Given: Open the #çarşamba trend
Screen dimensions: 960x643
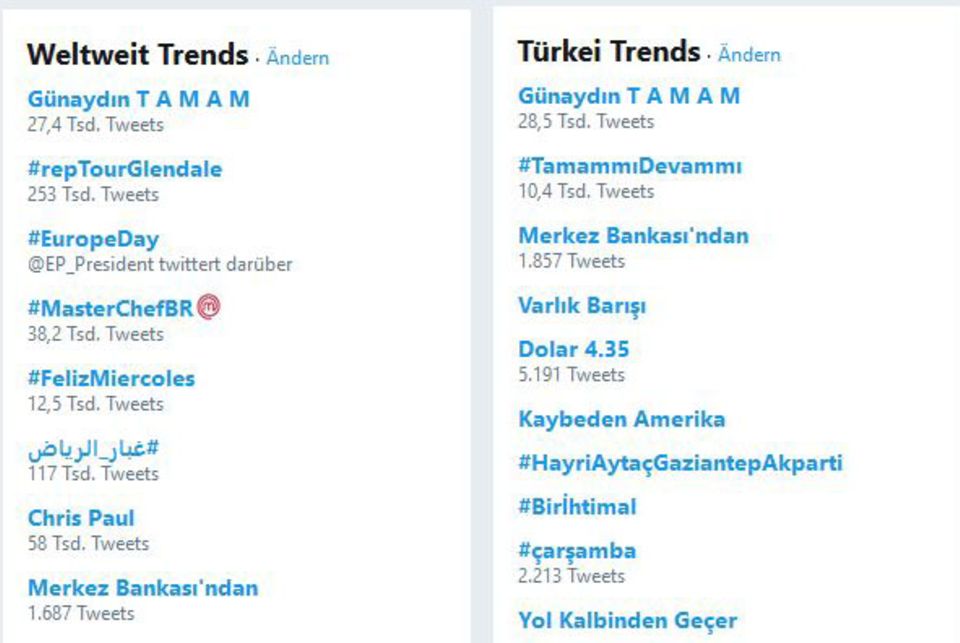Looking at the screenshot, I should (x=577, y=551).
